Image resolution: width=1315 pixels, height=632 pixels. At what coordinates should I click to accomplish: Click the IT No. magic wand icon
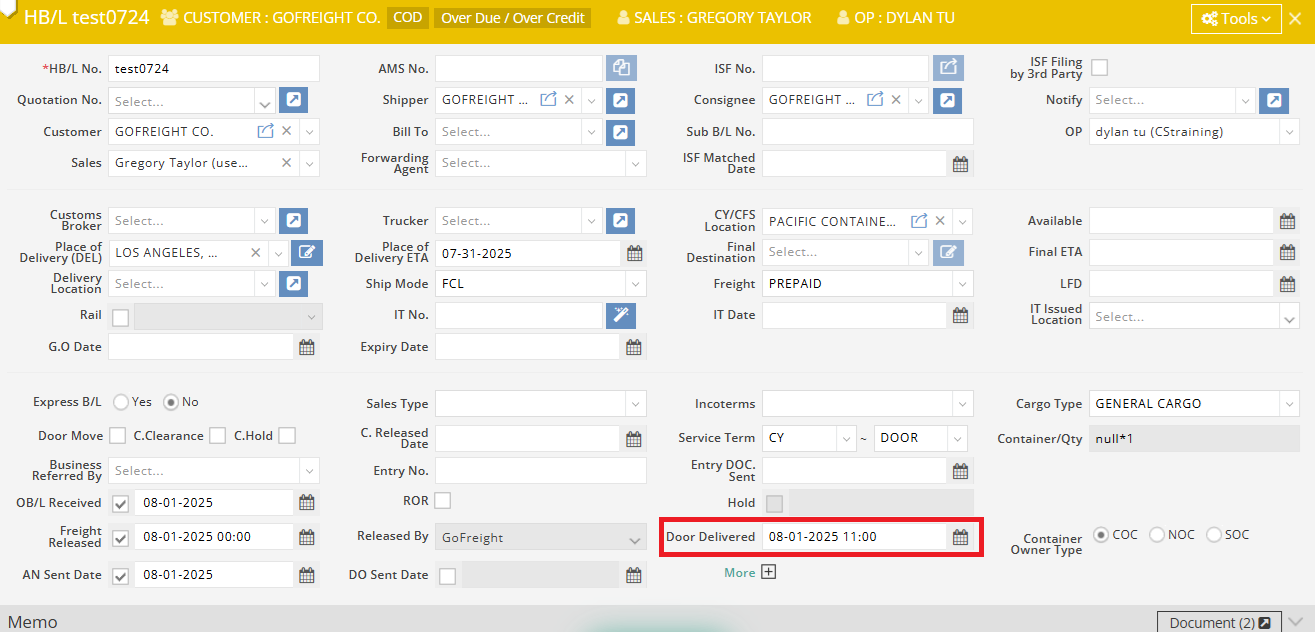621,316
